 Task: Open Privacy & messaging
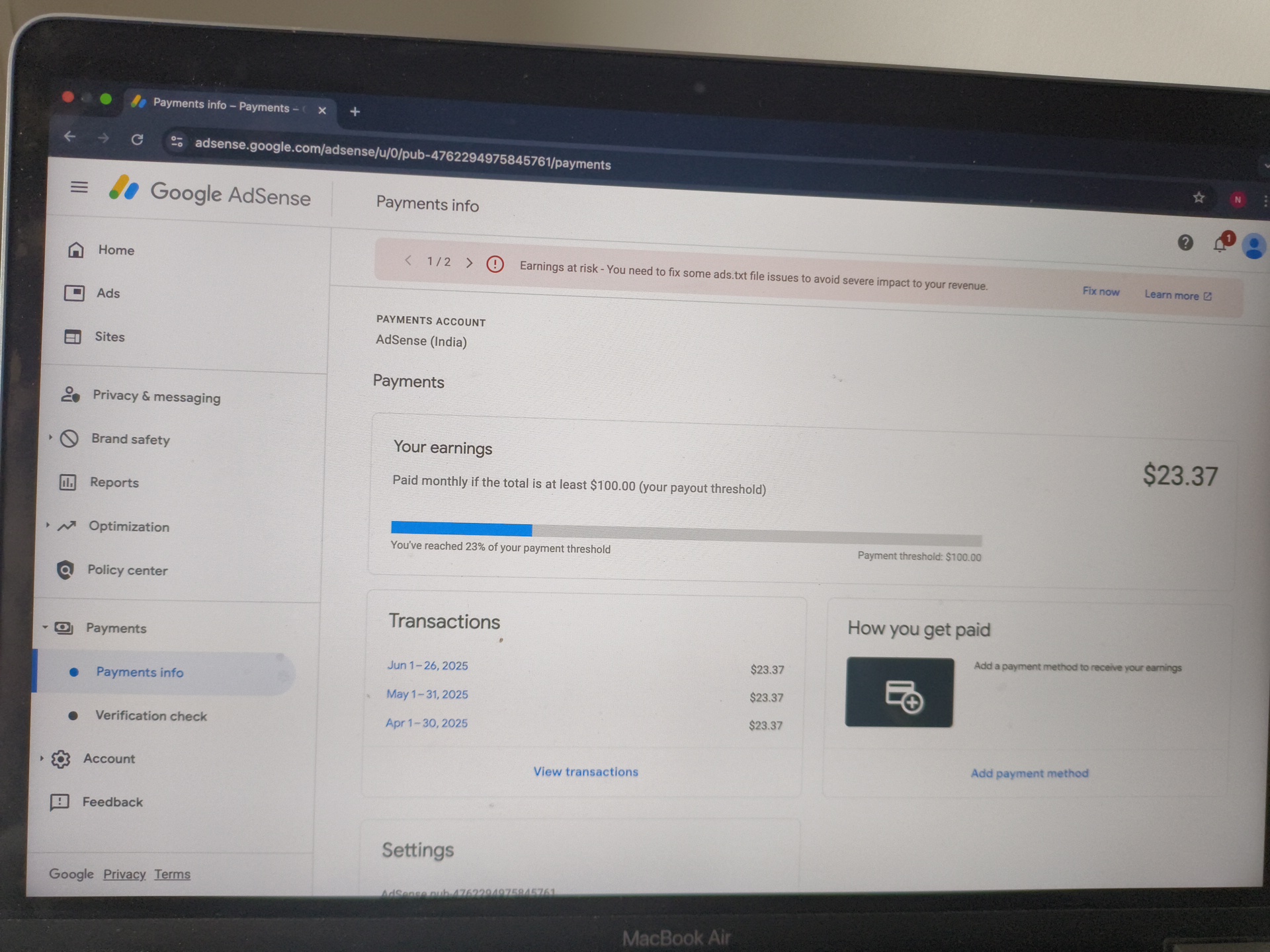pyautogui.click(x=156, y=396)
